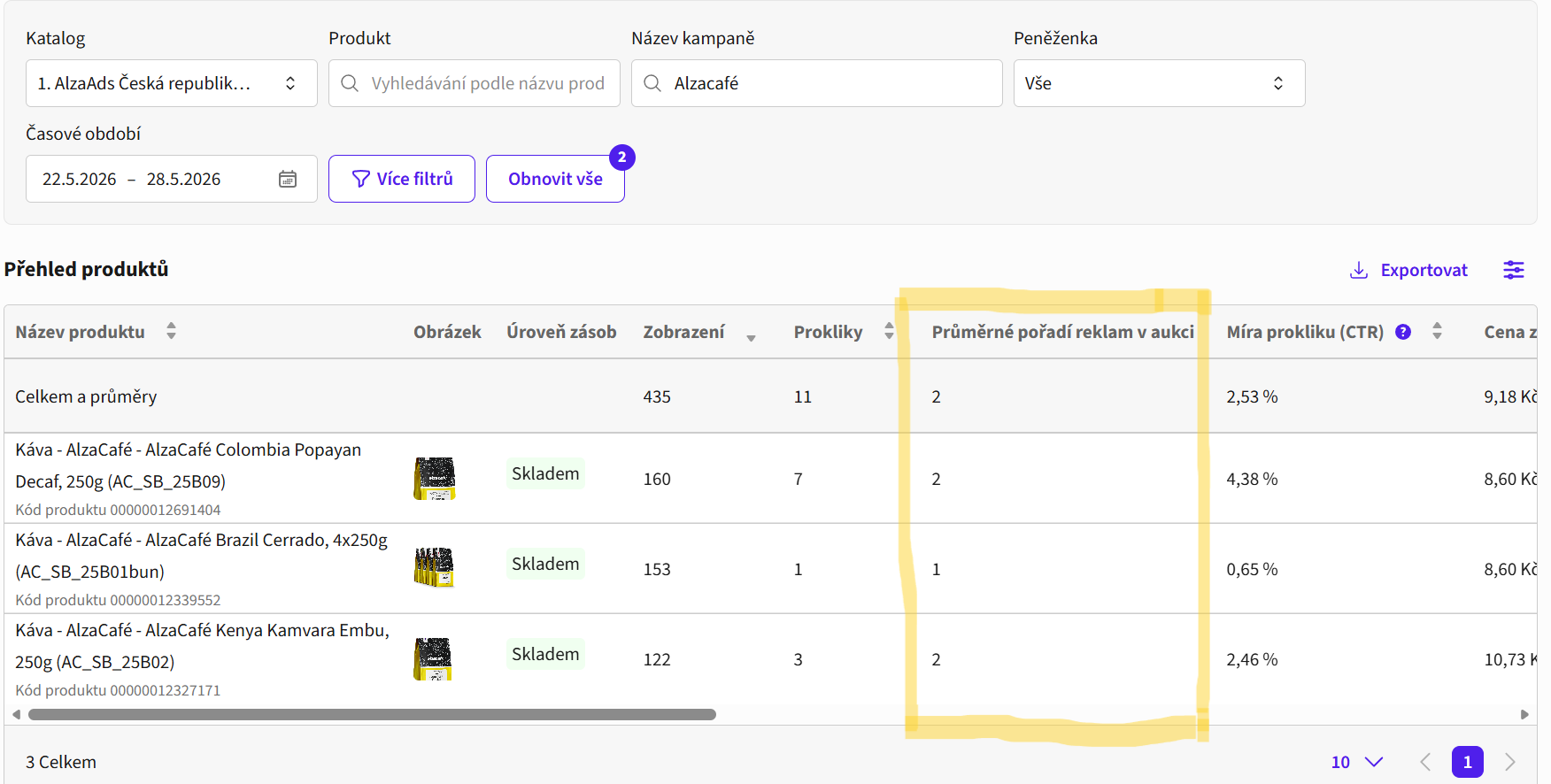1551x784 pixels.
Task: Go to the previous page arrow
Action: click(1425, 762)
